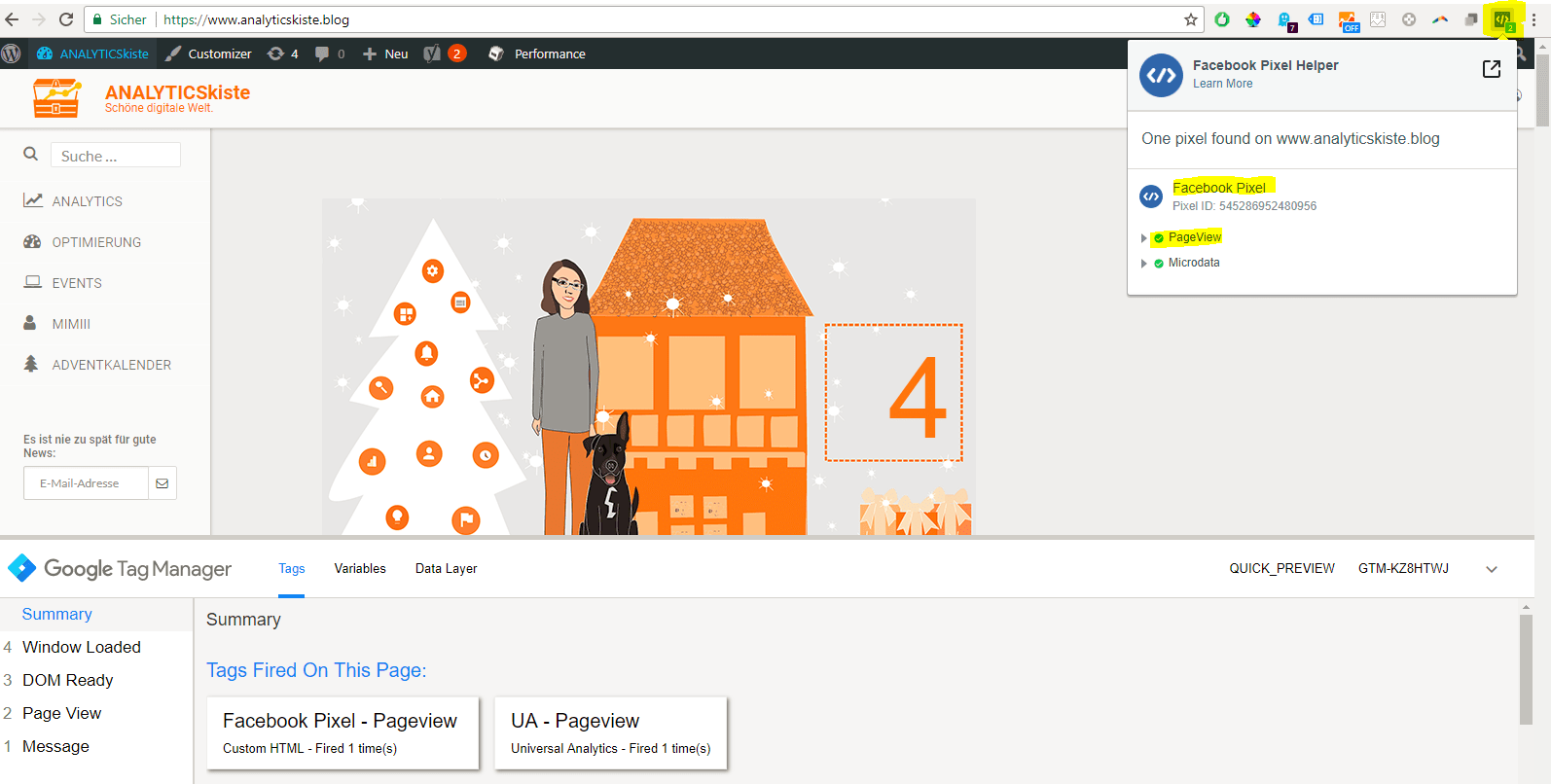
Task: Open the Chrome three-dot menu
Action: tap(1533, 19)
